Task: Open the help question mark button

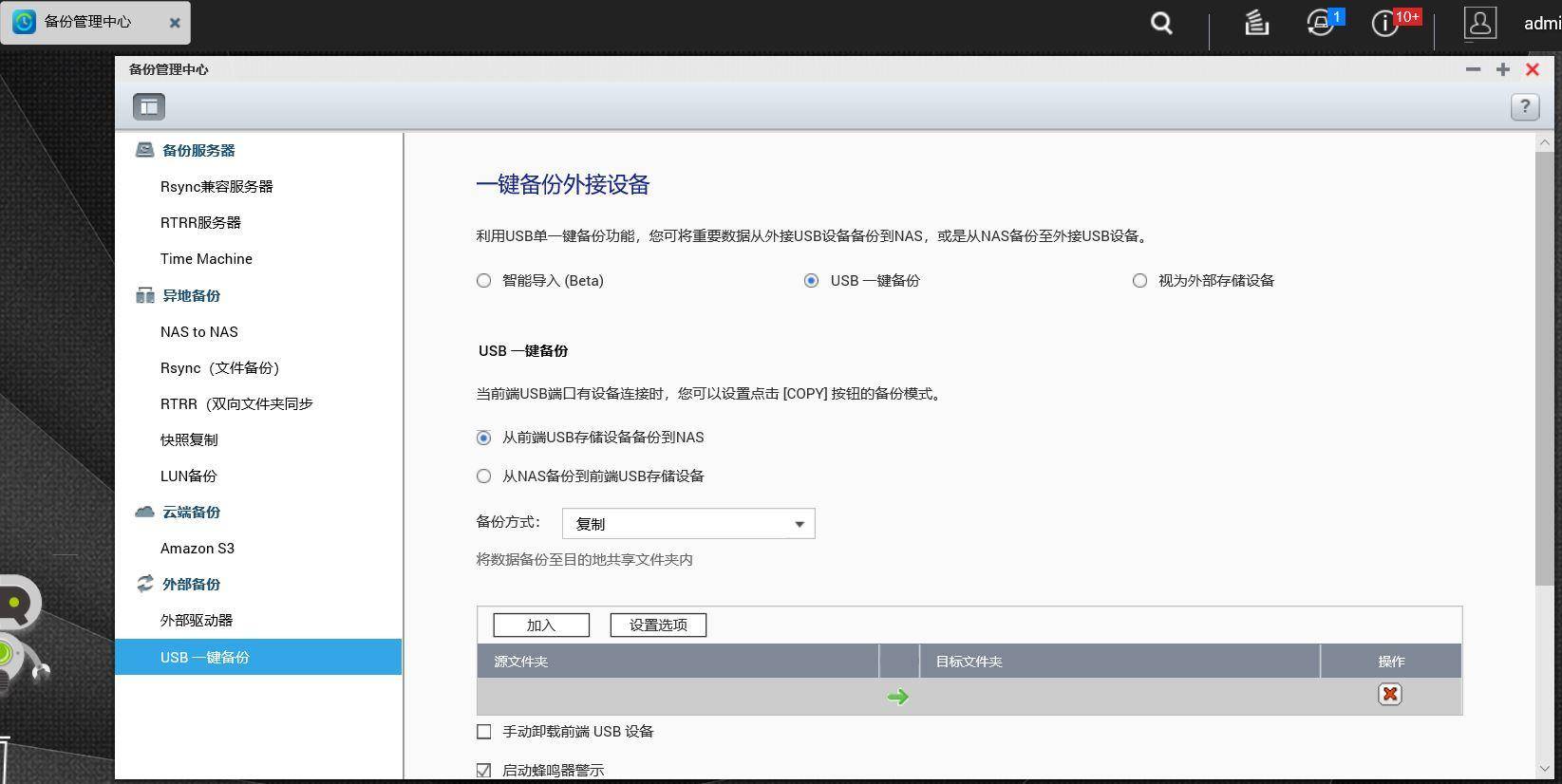Action: pos(1525,107)
